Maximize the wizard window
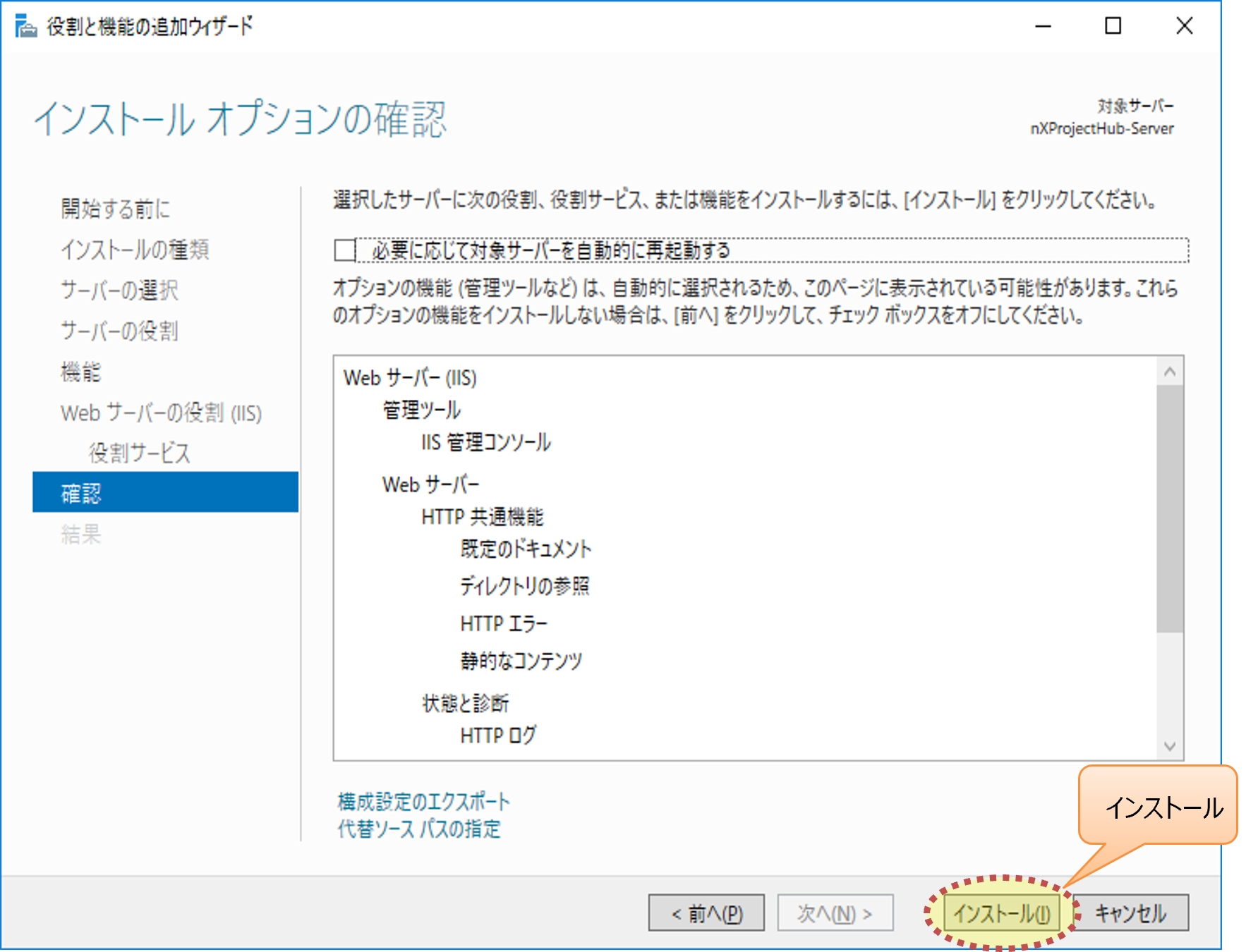 pyautogui.click(x=1113, y=26)
